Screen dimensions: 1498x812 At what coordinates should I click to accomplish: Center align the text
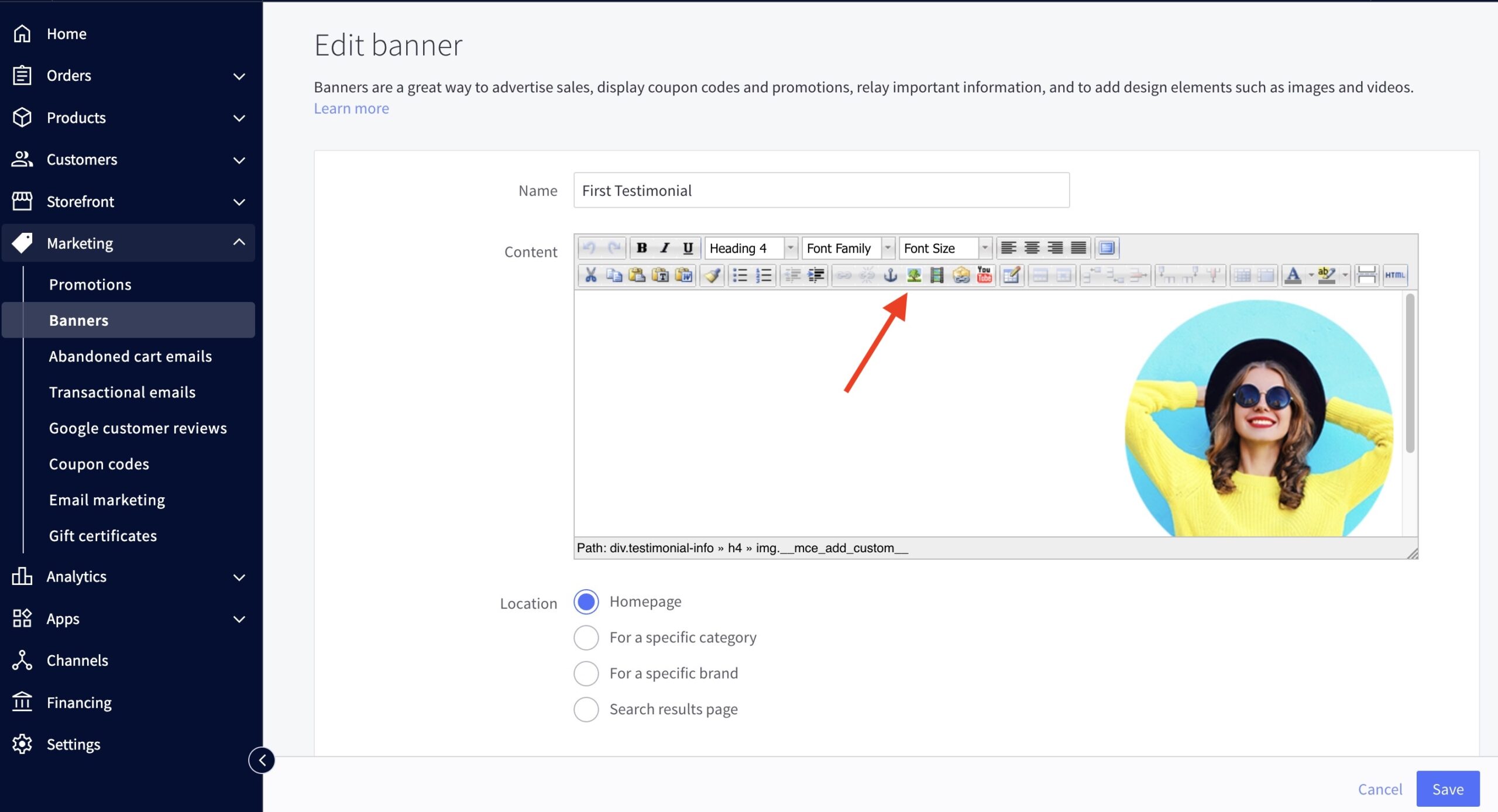[x=1032, y=248]
